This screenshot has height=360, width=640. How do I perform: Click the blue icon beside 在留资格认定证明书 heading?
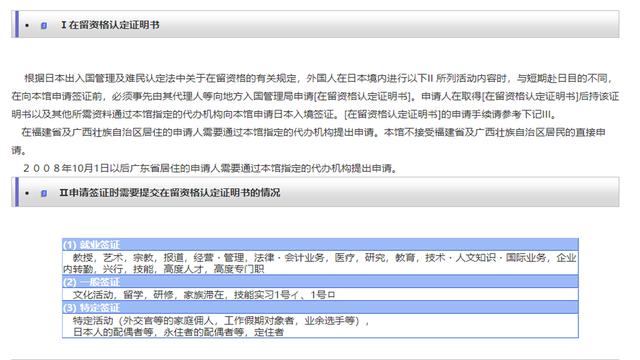click(44, 25)
